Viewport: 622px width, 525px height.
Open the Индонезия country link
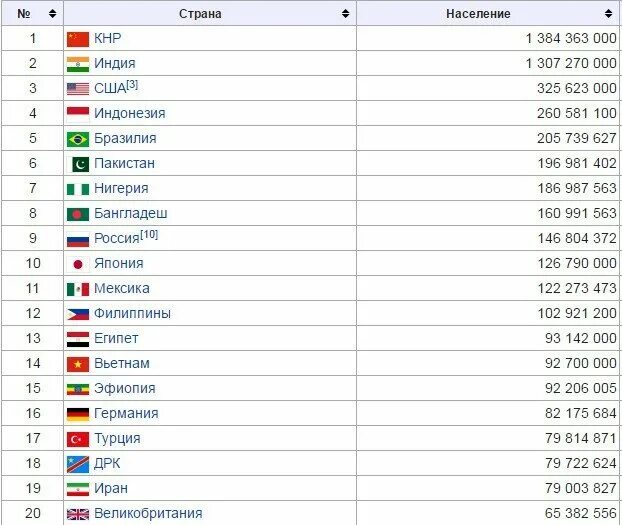coord(130,113)
